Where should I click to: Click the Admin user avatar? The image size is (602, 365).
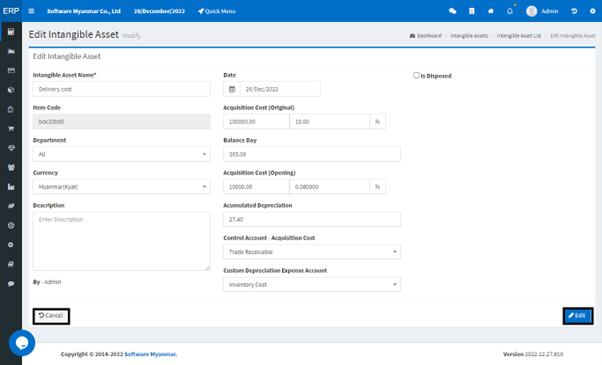(x=531, y=11)
